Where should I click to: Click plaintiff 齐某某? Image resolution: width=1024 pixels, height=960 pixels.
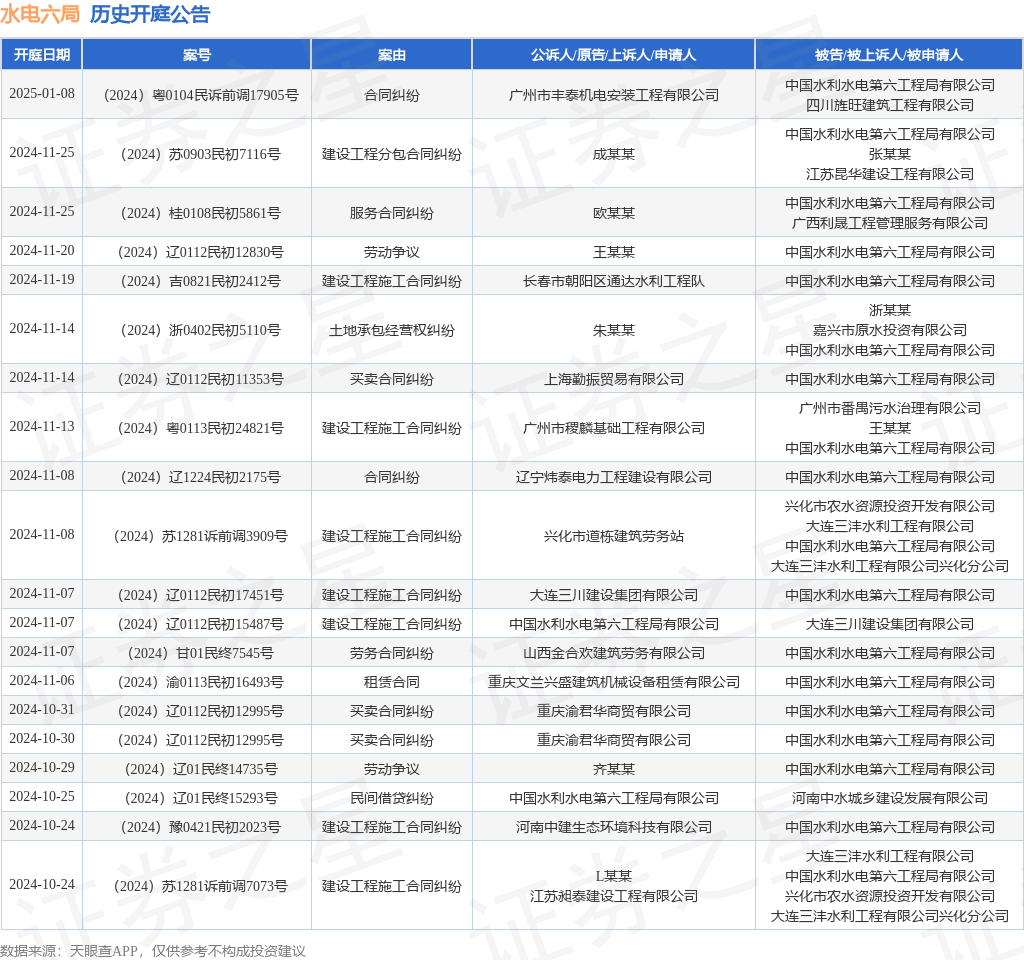coord(614,769)
